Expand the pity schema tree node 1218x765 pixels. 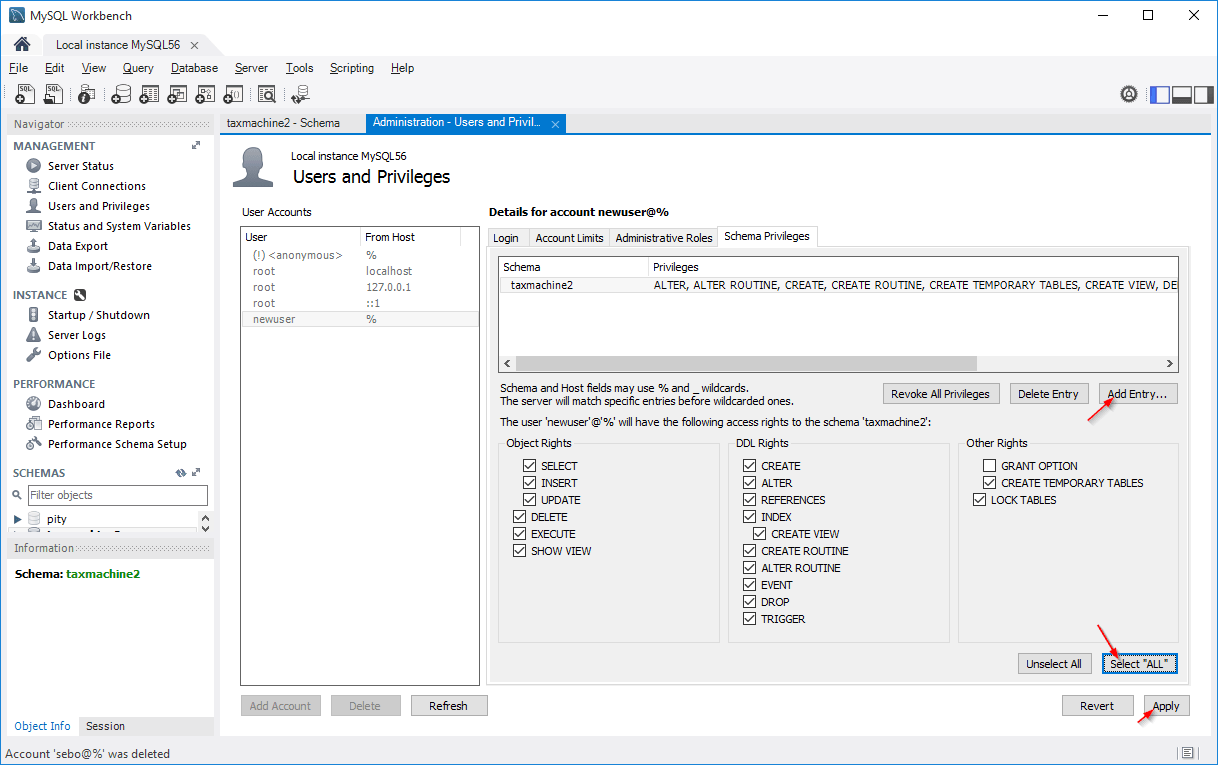click(18, 519)
